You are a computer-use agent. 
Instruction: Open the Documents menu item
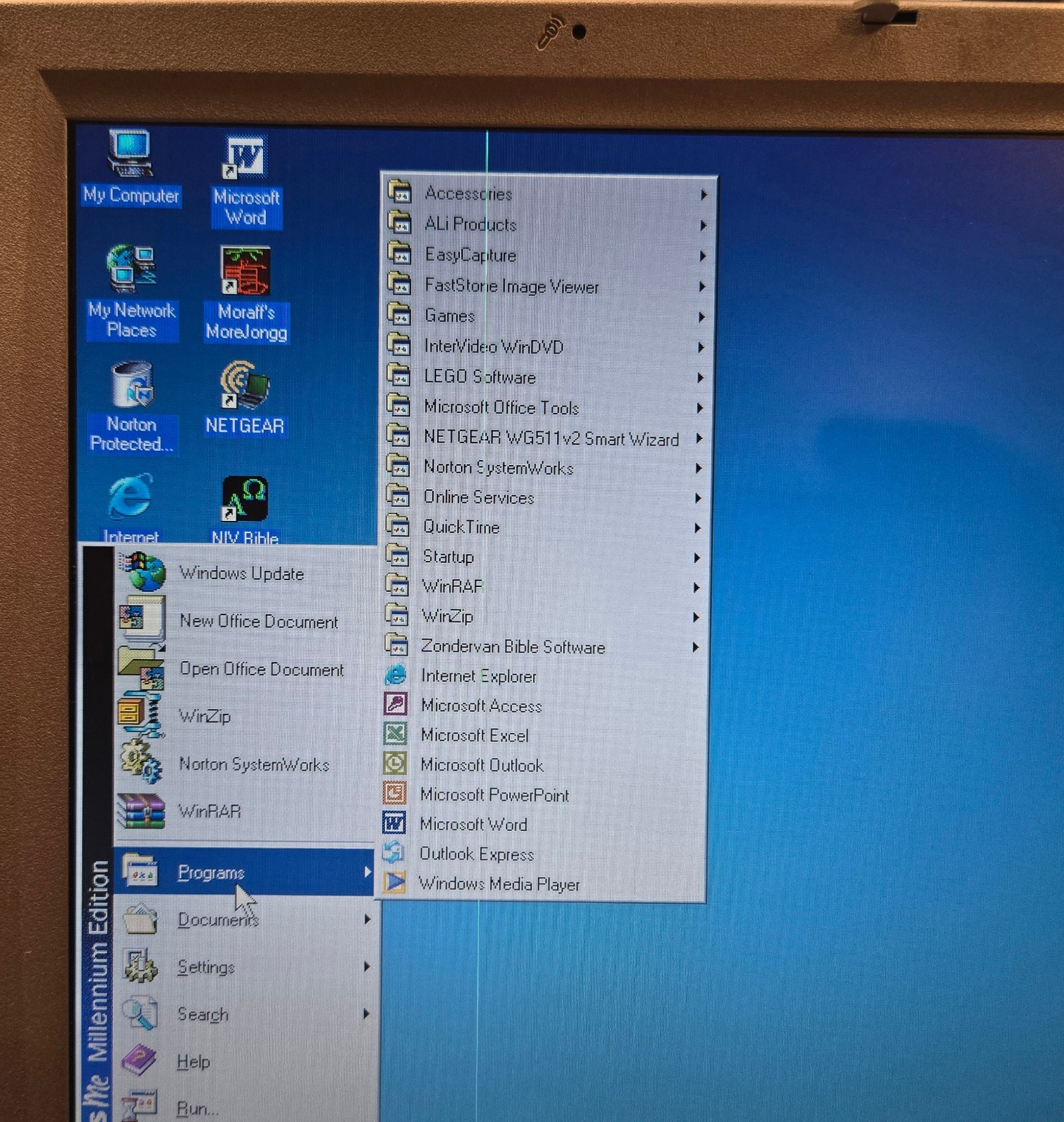pos(245,919)
